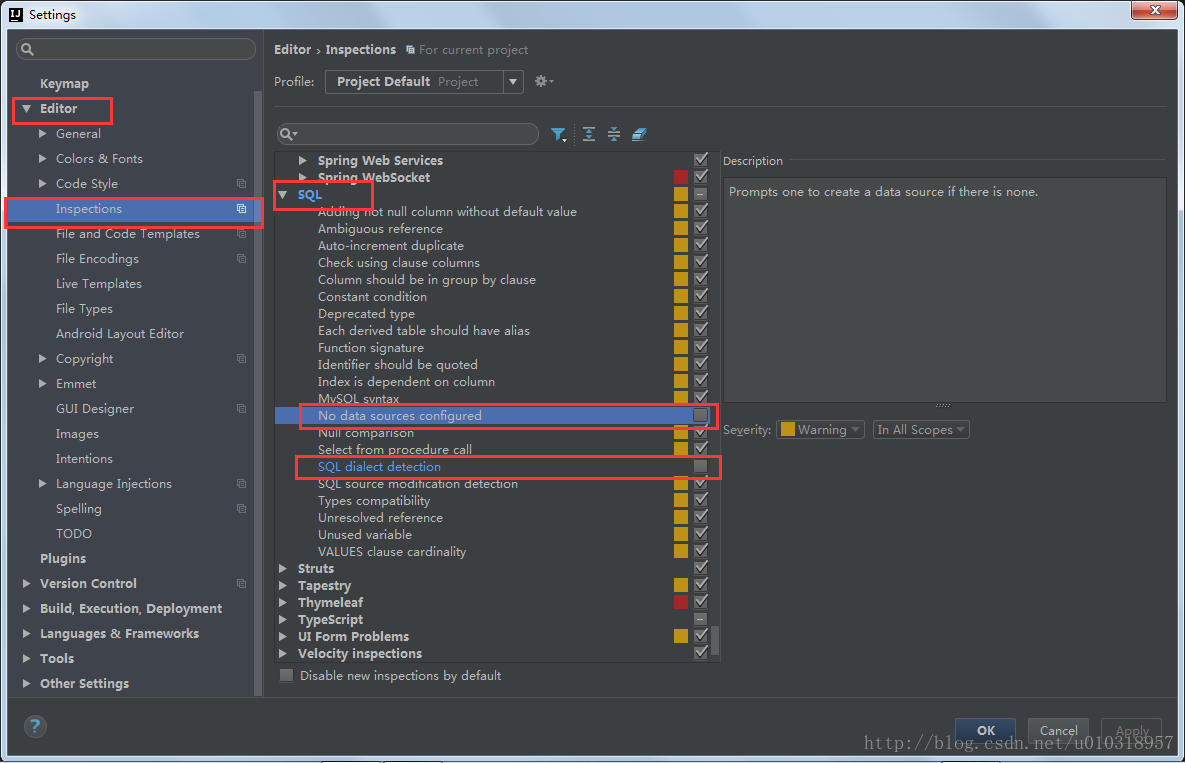This screenshot has width=1185, height=763.
Task: Uncheck the Unused variable inspection checkbox
Action: tap(701, 534)
